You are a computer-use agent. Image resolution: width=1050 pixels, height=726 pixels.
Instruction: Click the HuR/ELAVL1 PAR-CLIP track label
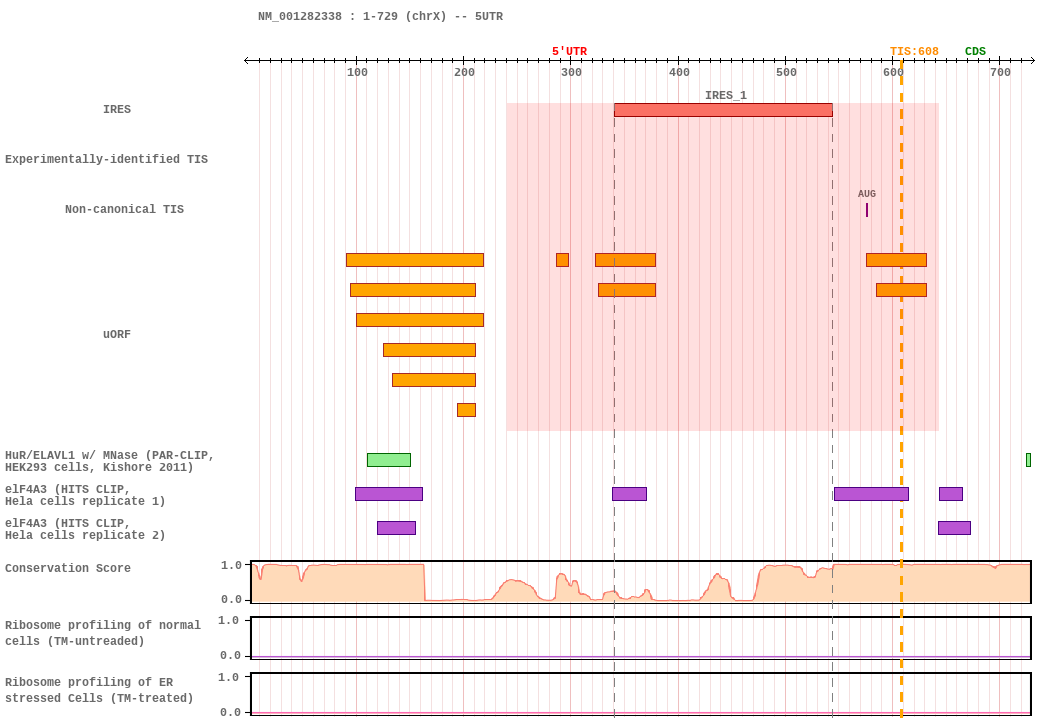tap(109, 461)
